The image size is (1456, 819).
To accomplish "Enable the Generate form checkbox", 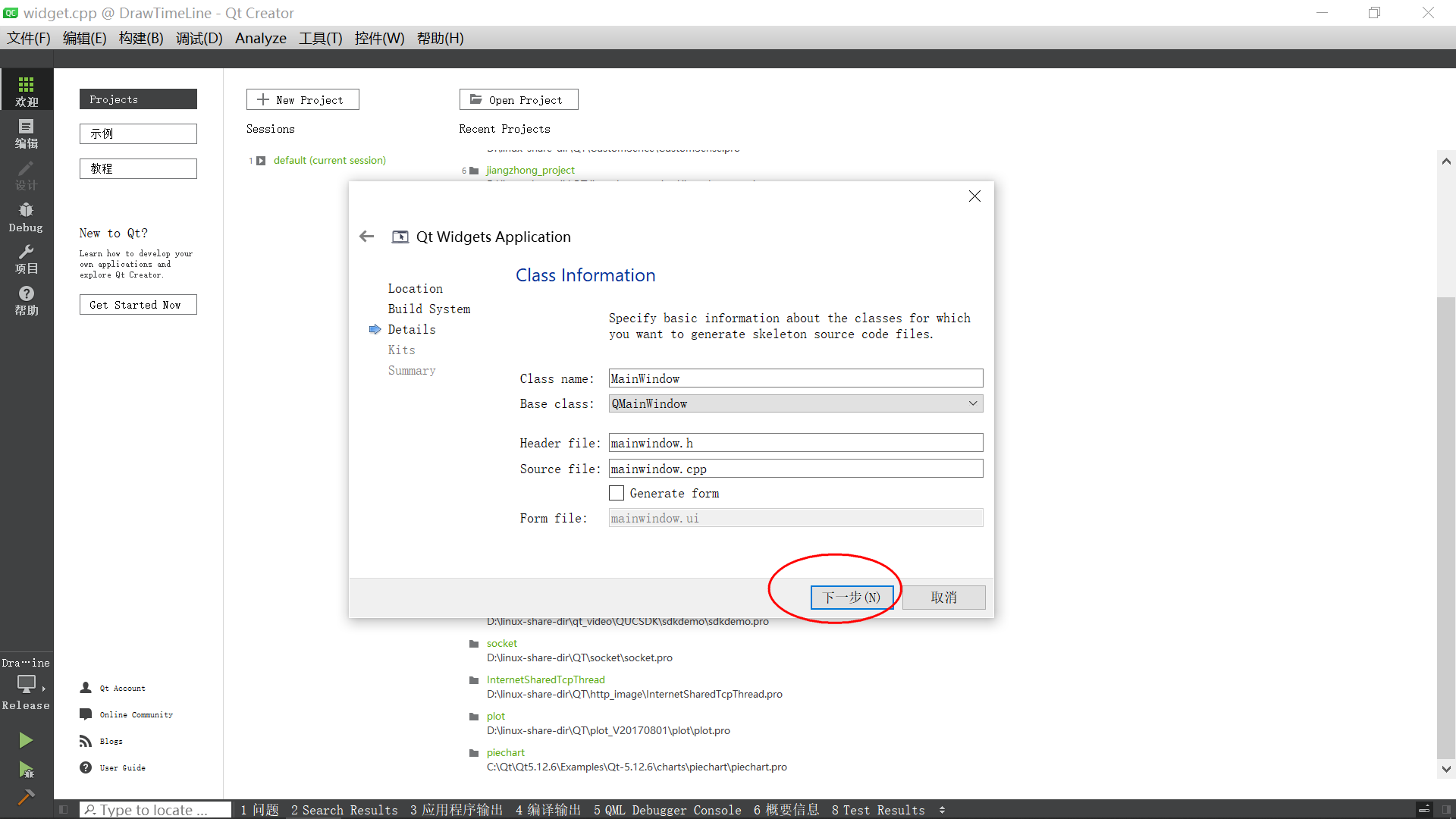I will 617,493.
